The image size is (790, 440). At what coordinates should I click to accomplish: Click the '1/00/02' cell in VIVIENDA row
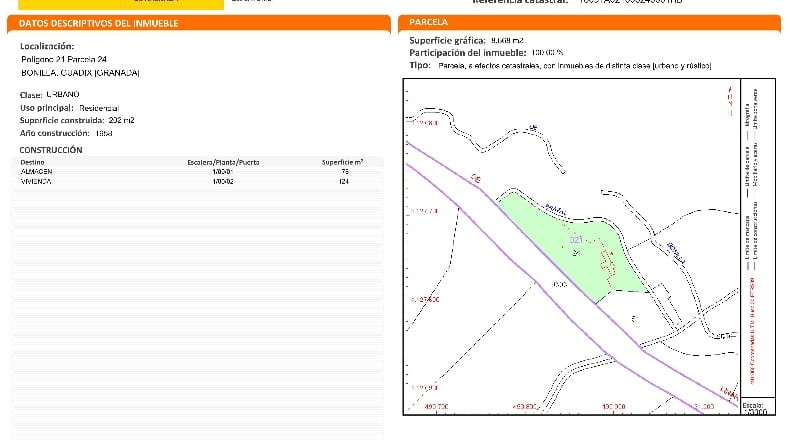click(223, 181)
